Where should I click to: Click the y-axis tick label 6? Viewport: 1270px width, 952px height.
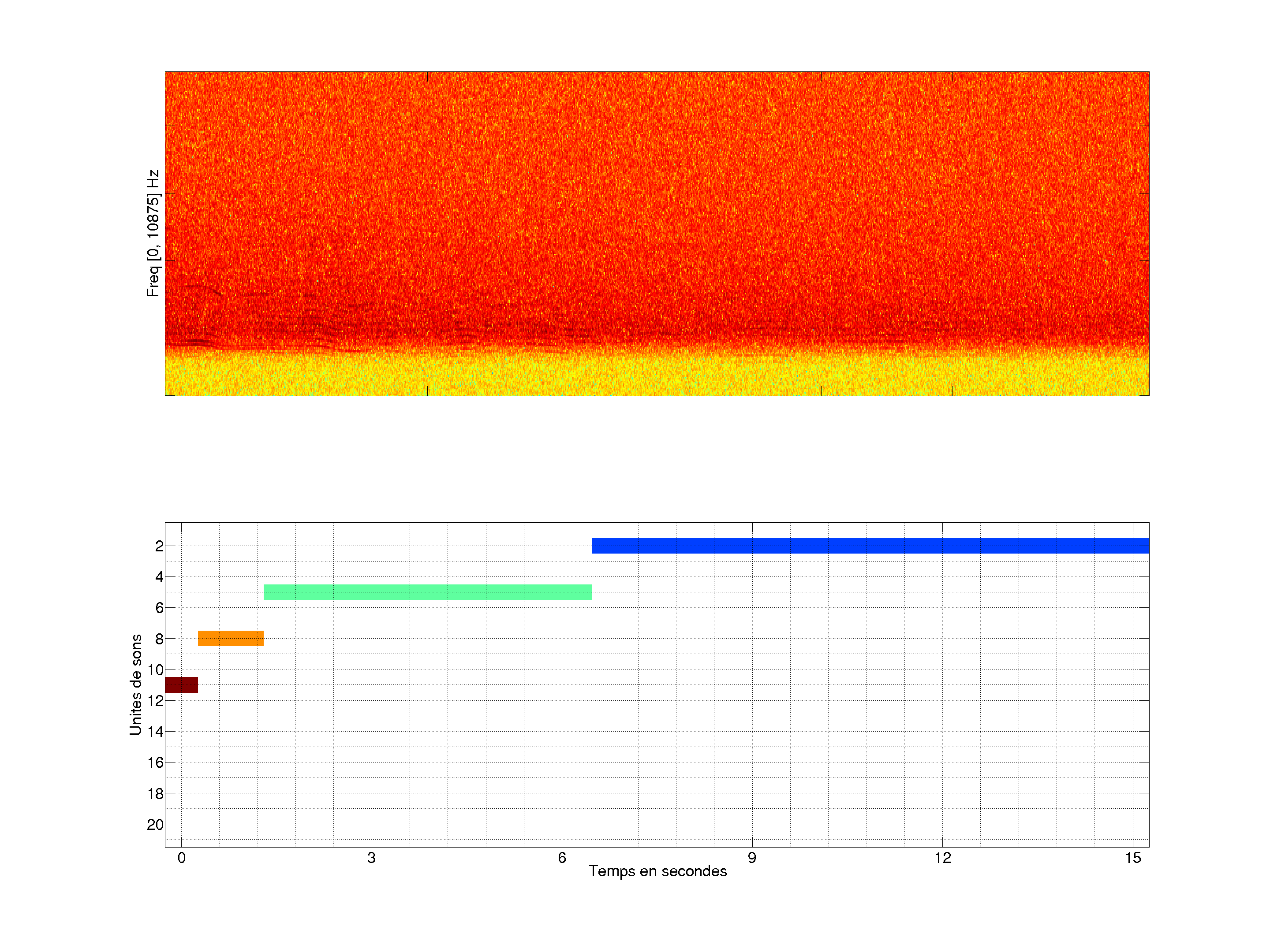[159, 608]
